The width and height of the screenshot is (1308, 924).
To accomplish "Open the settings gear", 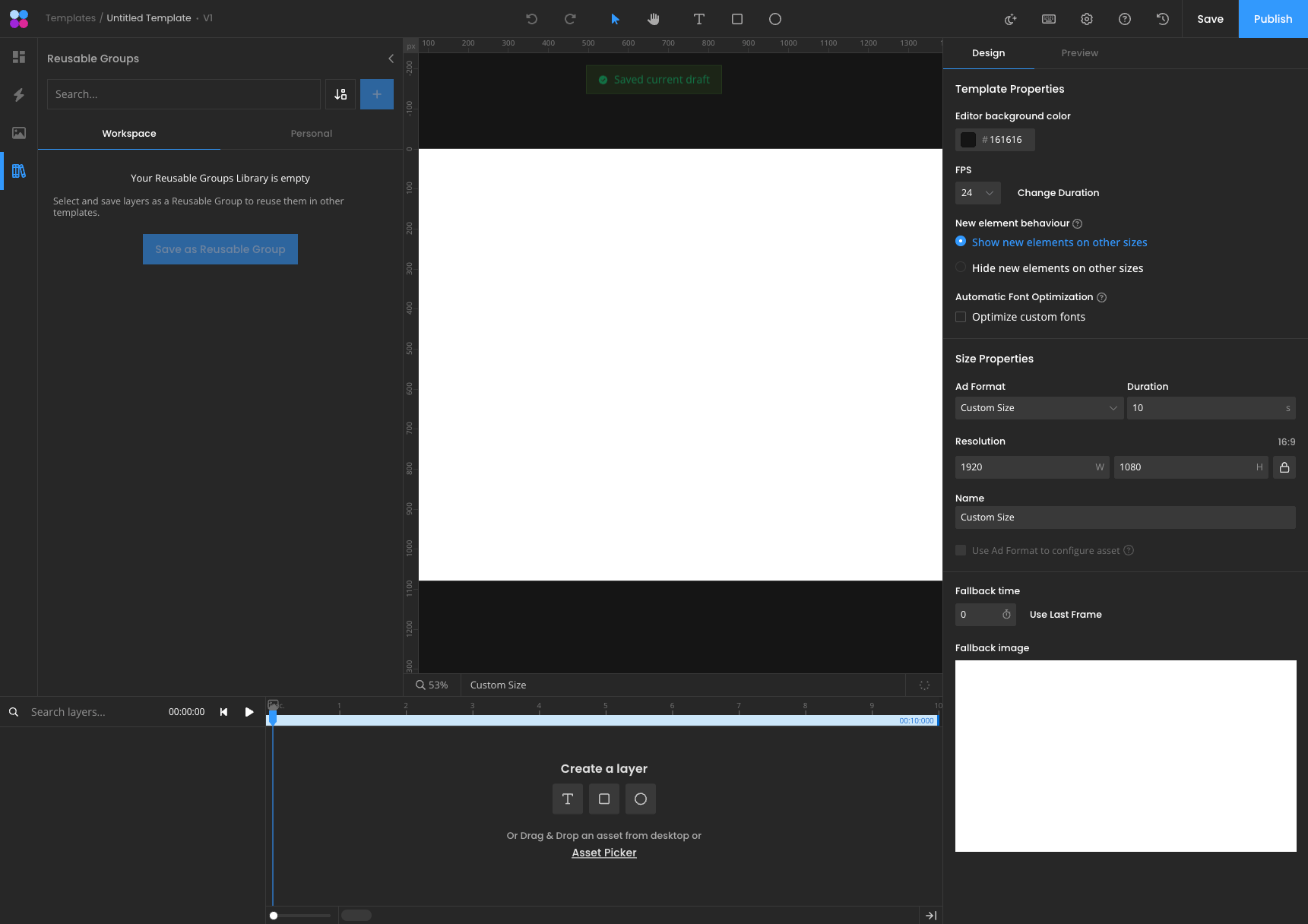I will 1087,19.
